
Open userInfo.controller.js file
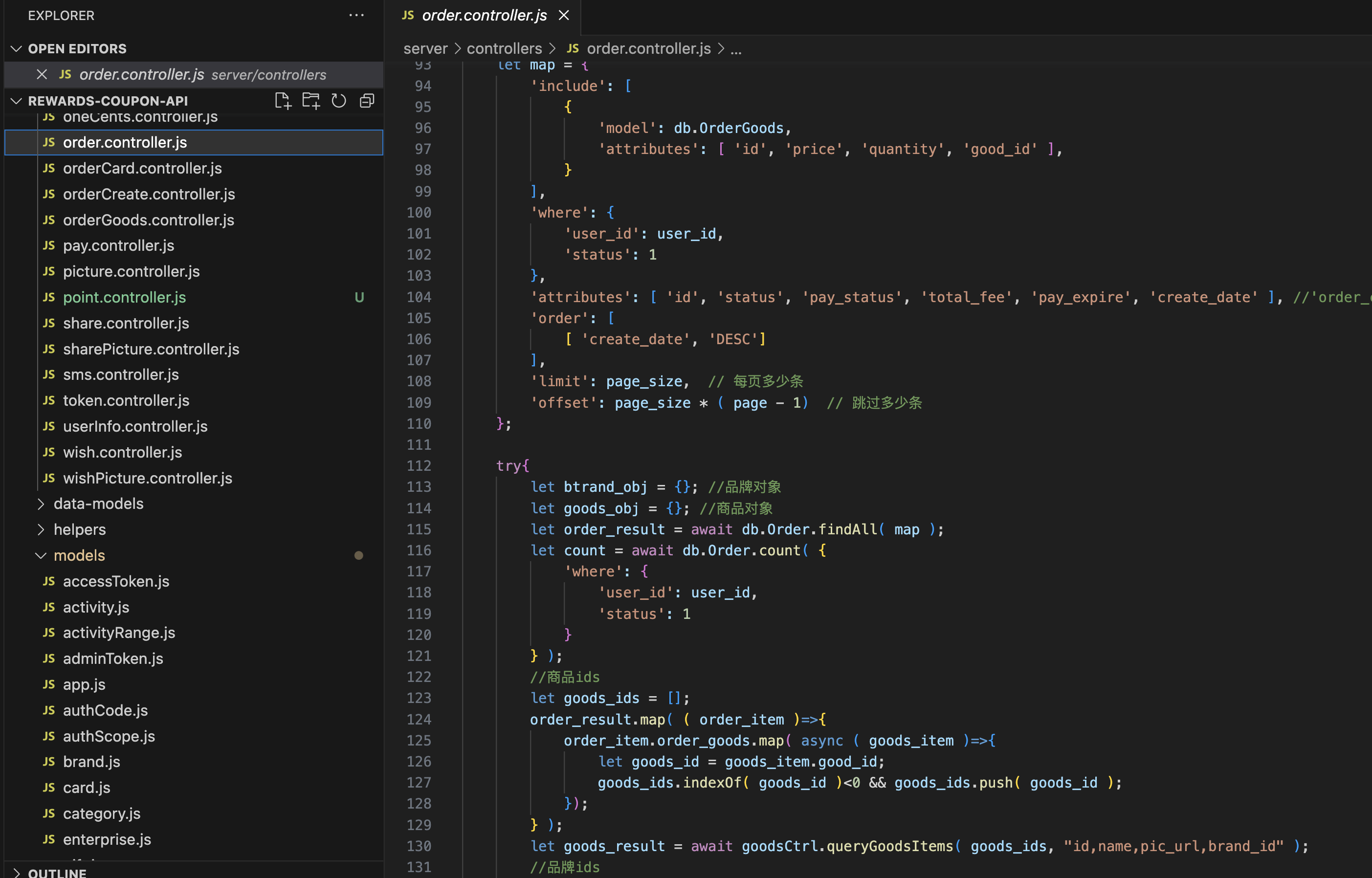(x=194, y=426)
